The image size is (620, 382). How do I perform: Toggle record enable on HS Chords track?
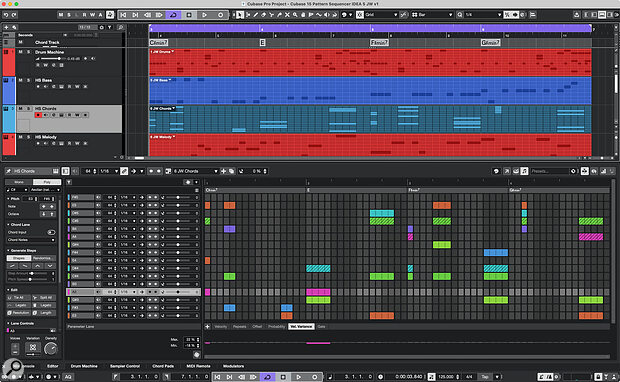coord(38,115)
